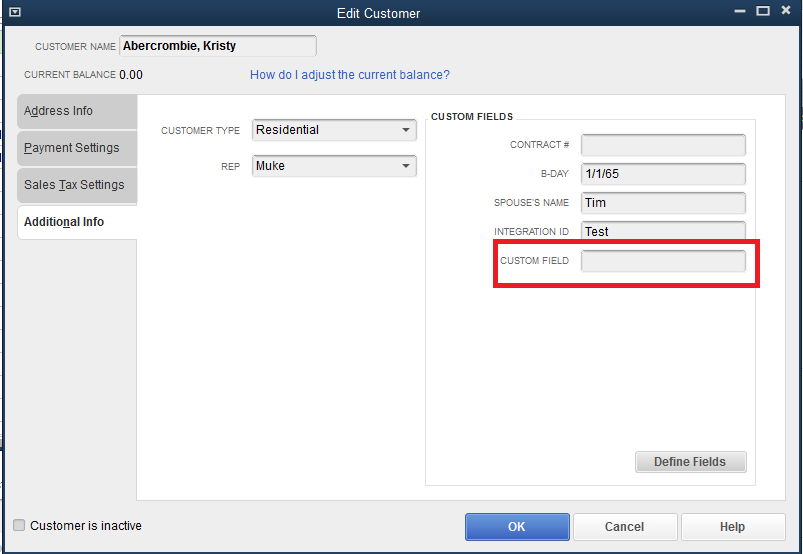
Task: Click the Contract # input field
Action: point(663,145)
